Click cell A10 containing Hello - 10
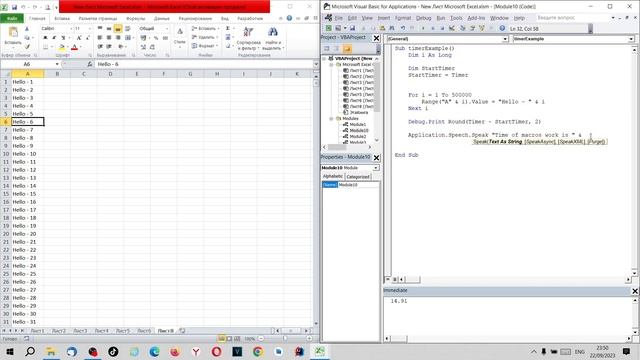640x360 pixels. 27,154
